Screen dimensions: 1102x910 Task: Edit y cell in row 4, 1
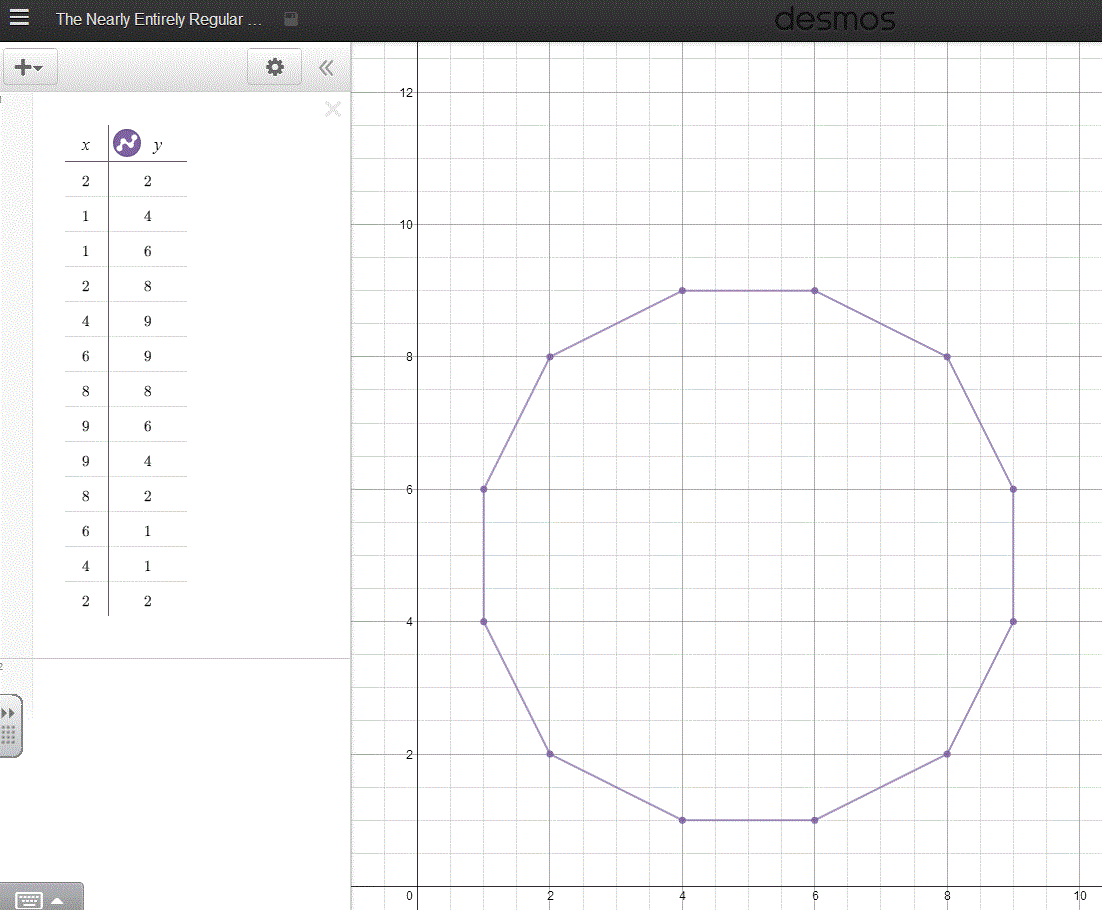[x=148, y=566]
